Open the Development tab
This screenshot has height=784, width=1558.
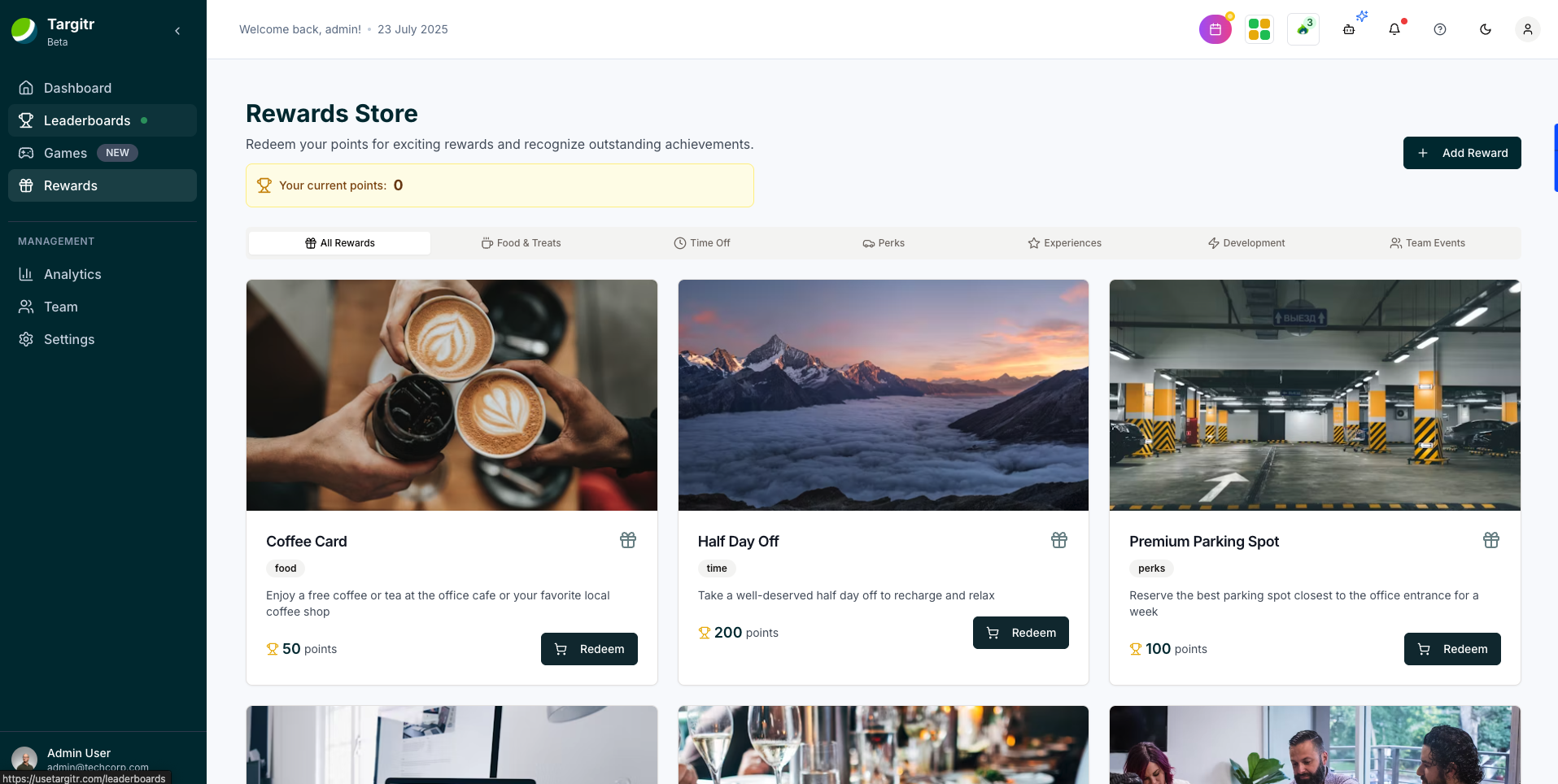tap(1246, 243)
